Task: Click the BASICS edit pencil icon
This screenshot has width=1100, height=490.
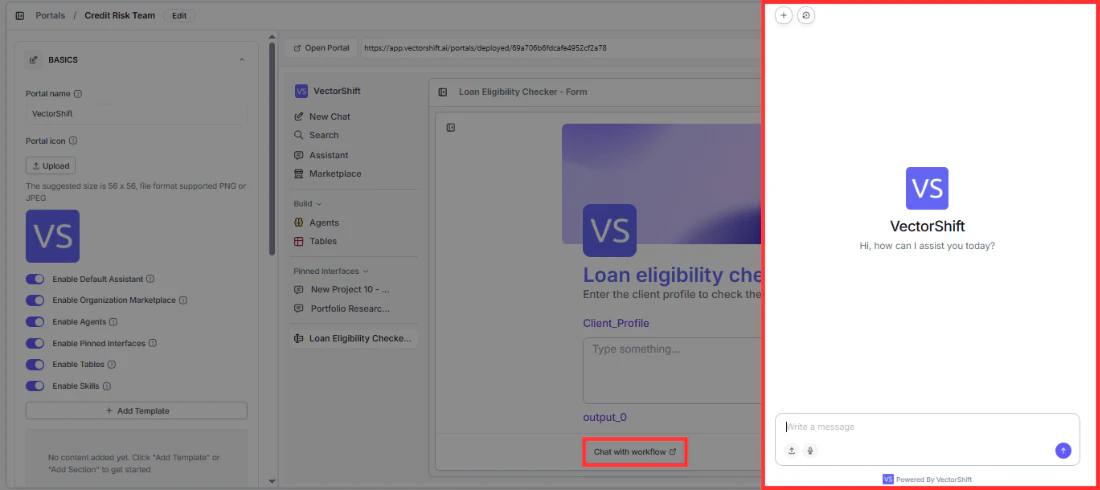Action: 34,60
